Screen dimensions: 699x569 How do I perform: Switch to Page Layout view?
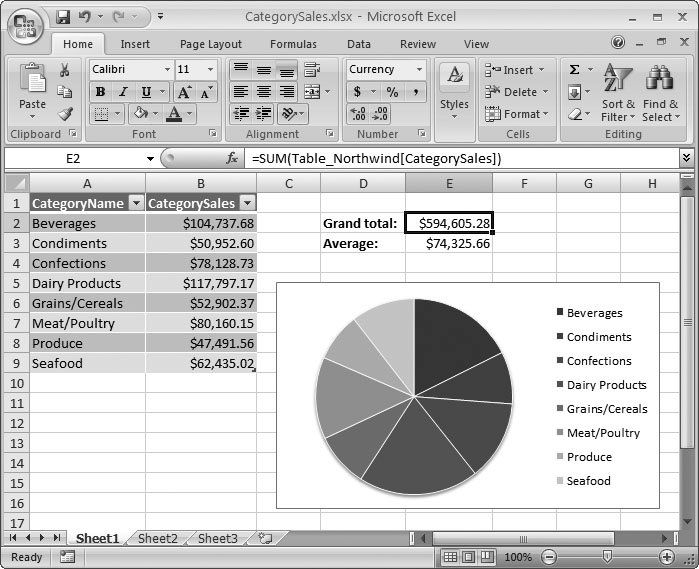pos(469,557)
